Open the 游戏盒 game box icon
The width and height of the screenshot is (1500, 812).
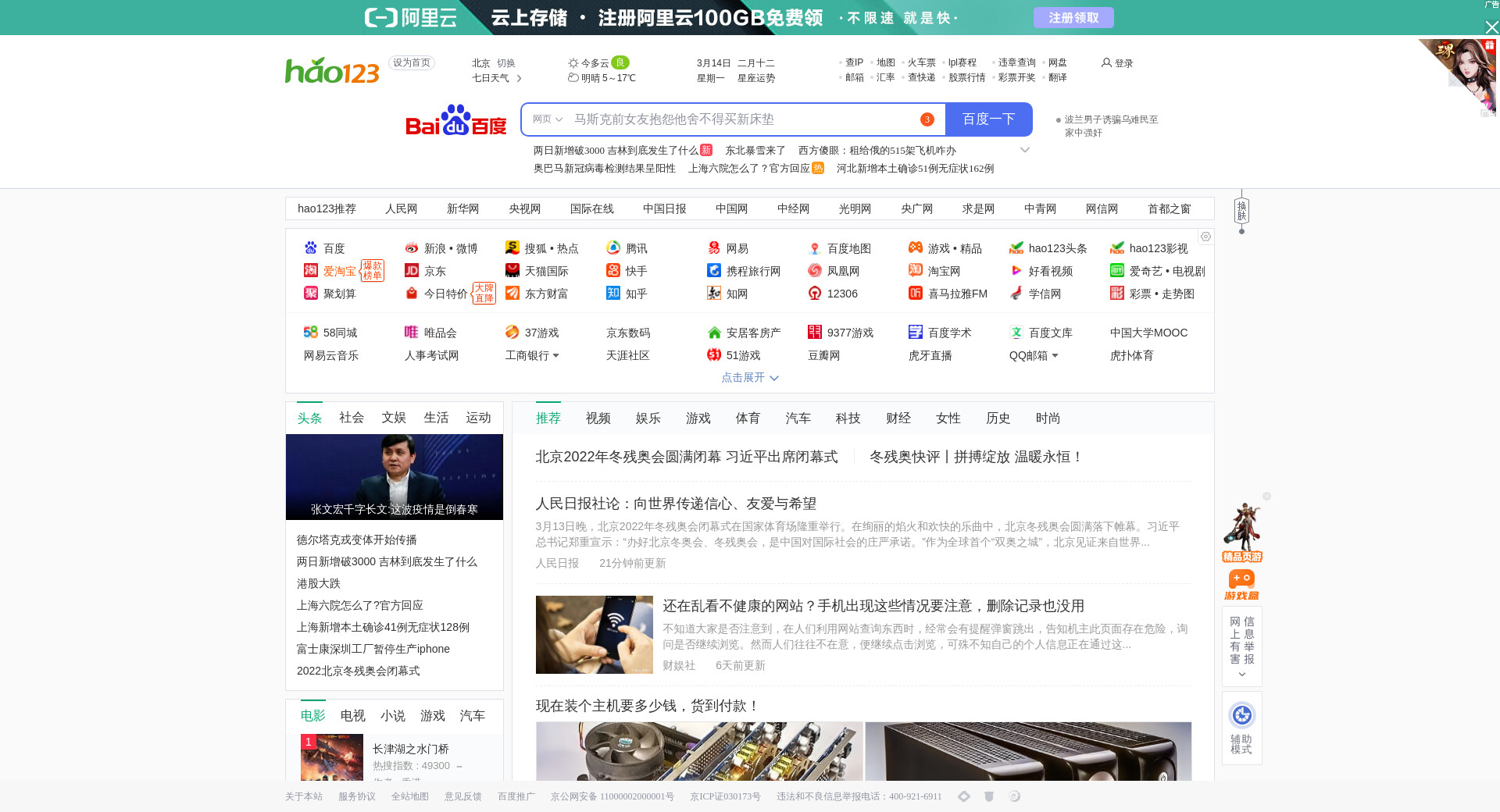1241,584
